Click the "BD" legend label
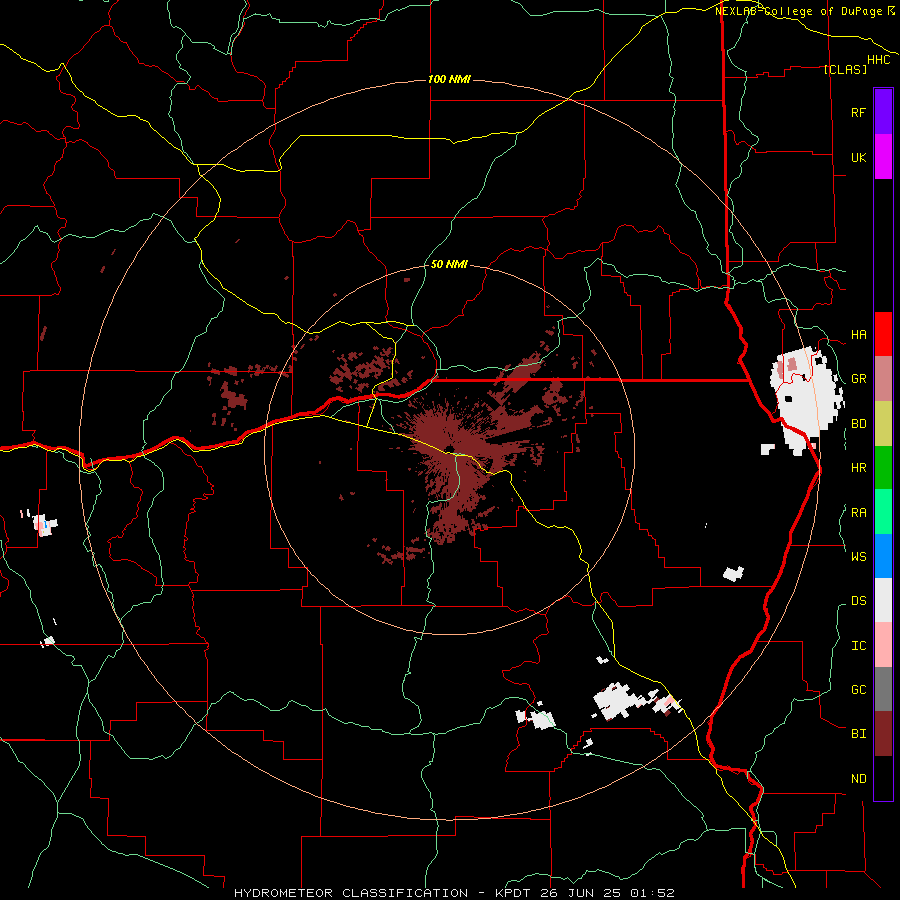Viewport: 900px width, 900px height. point(859,424)
